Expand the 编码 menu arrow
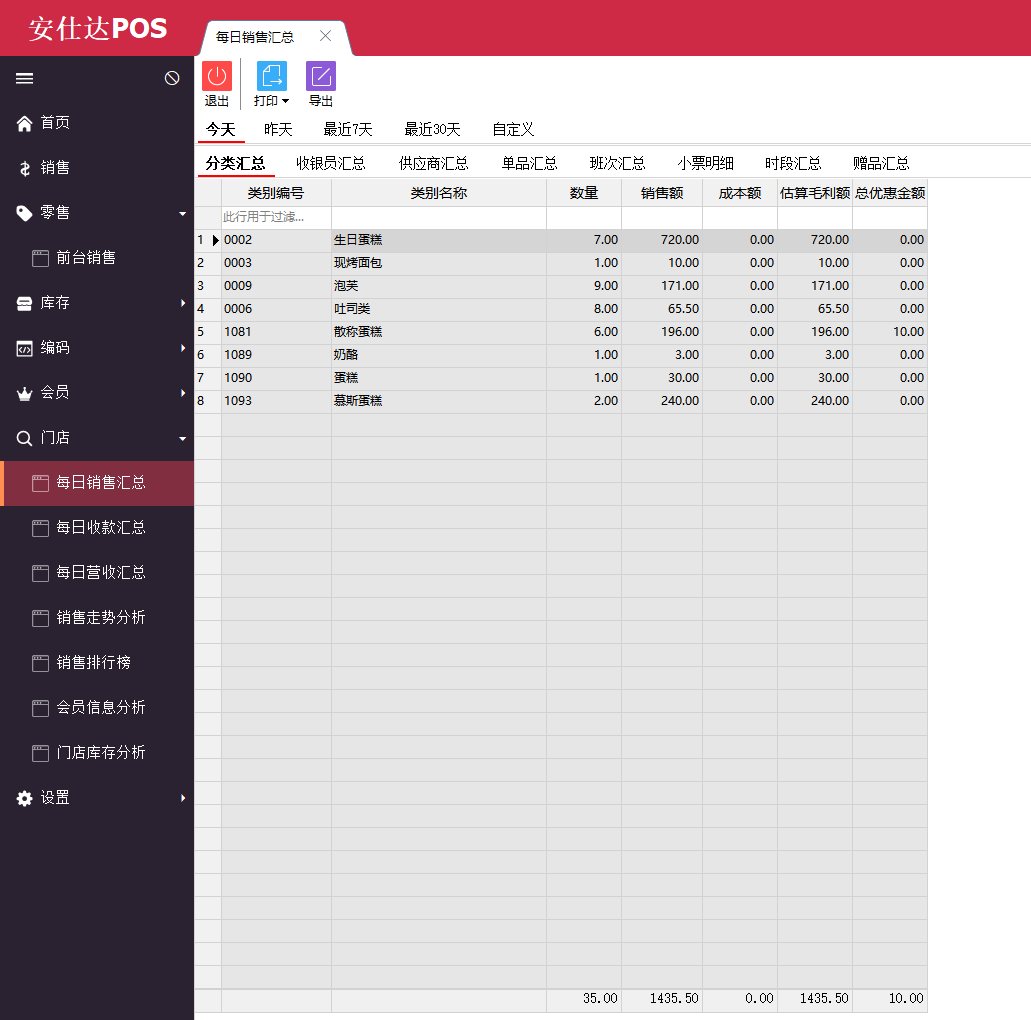 [183, 348]
